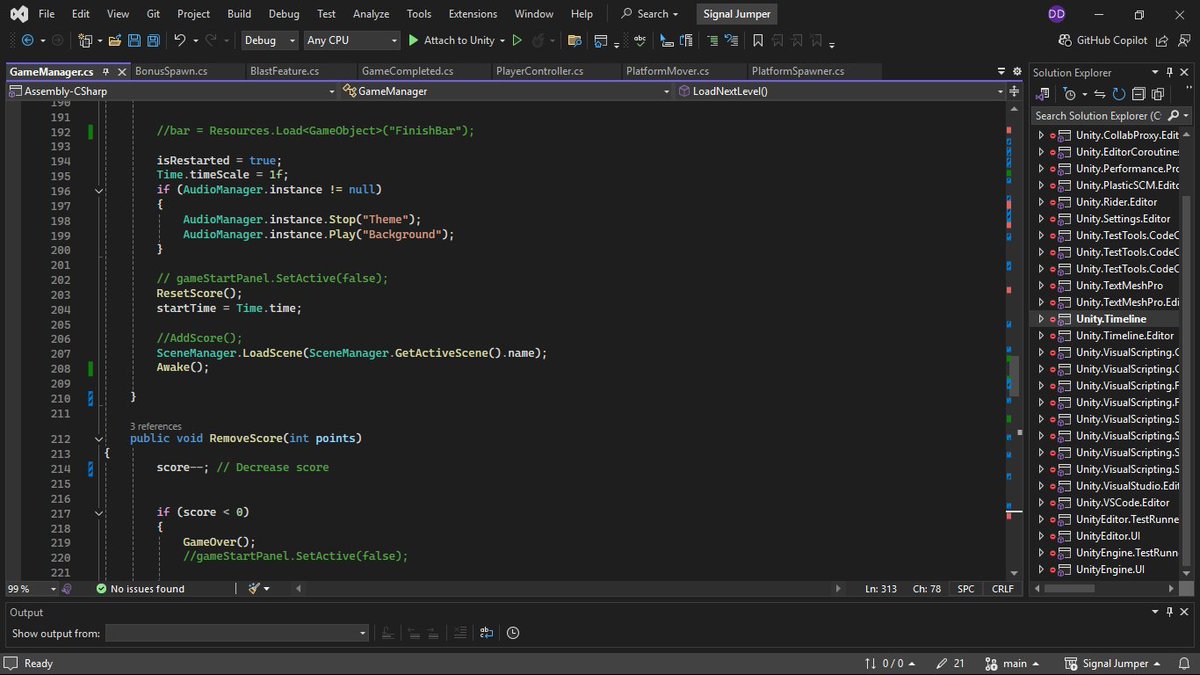The height and width of the screenshot is (675, 1200).
Task: Click the spell checker abc icon
Action: pos(639,40)
